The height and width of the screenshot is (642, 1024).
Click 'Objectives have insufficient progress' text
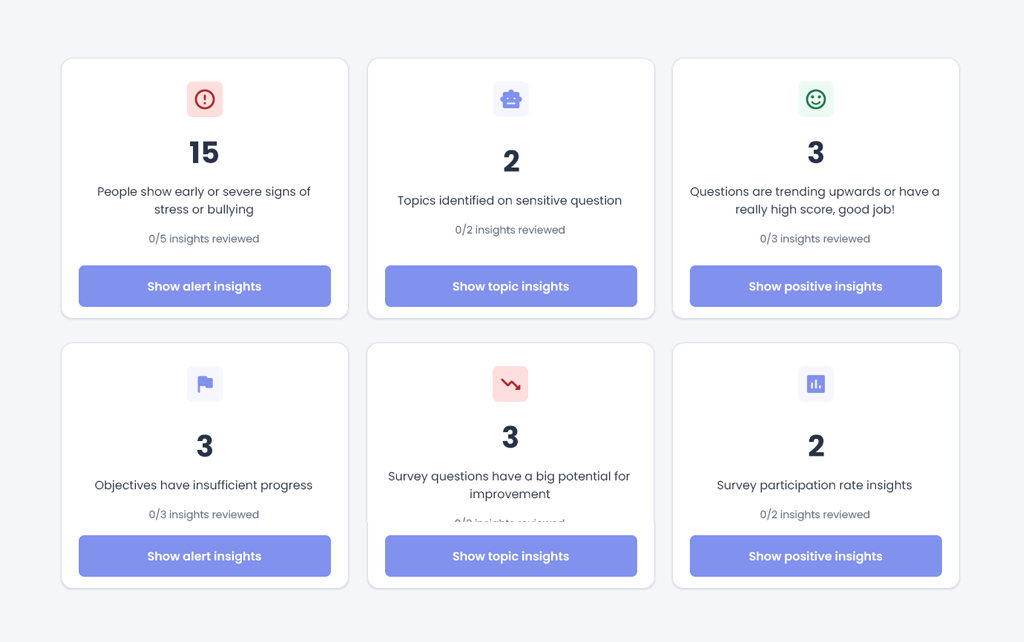(x=204, y=486)
